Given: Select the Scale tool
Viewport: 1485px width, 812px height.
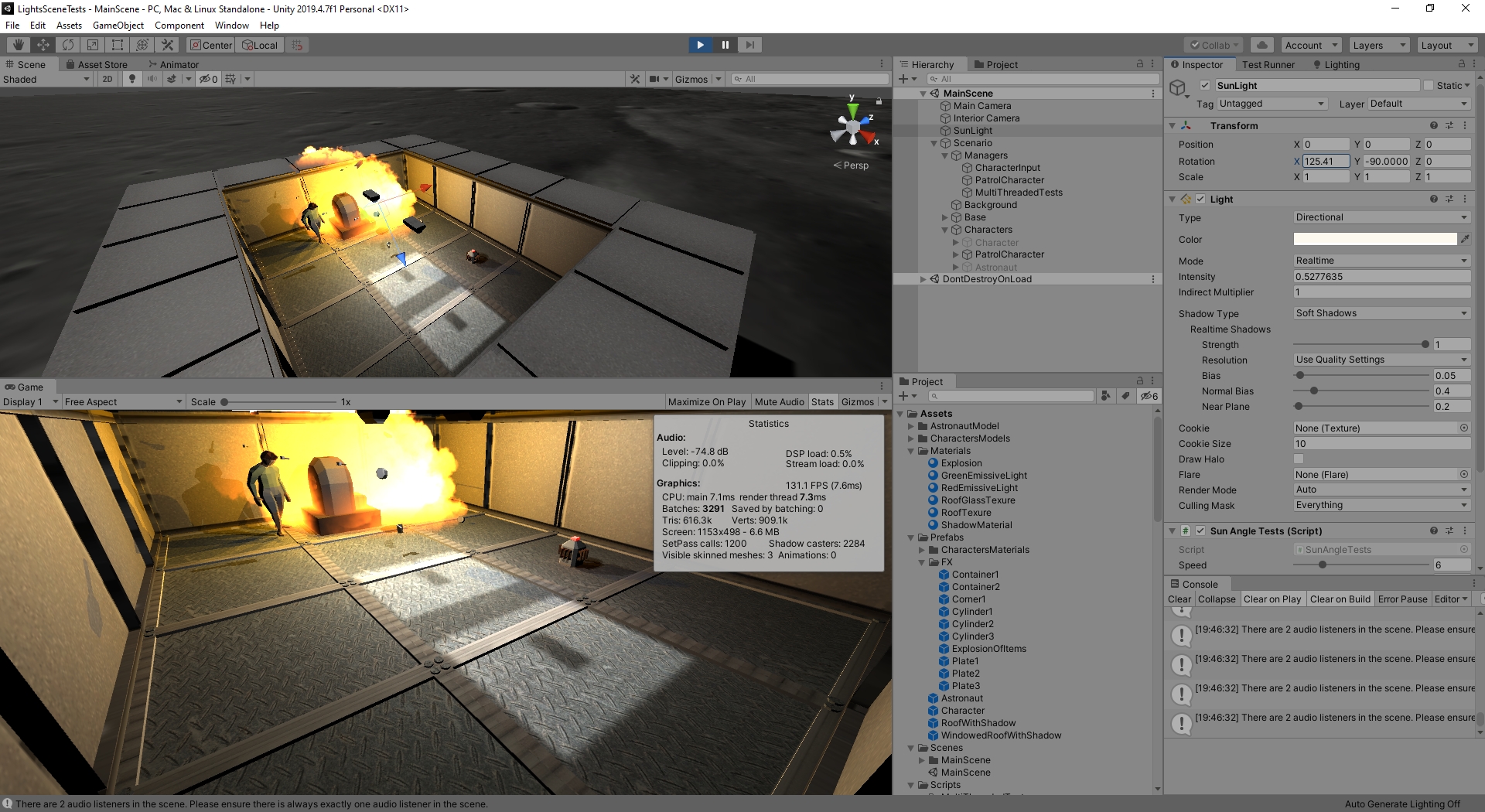Looking at the screenshot, I should pyautogui.click(x=93, y=45).
